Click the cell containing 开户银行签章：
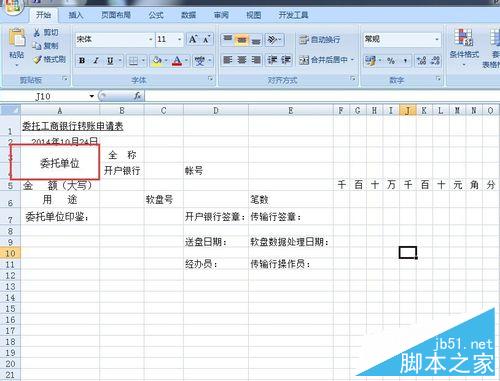 tap(216, 217)
